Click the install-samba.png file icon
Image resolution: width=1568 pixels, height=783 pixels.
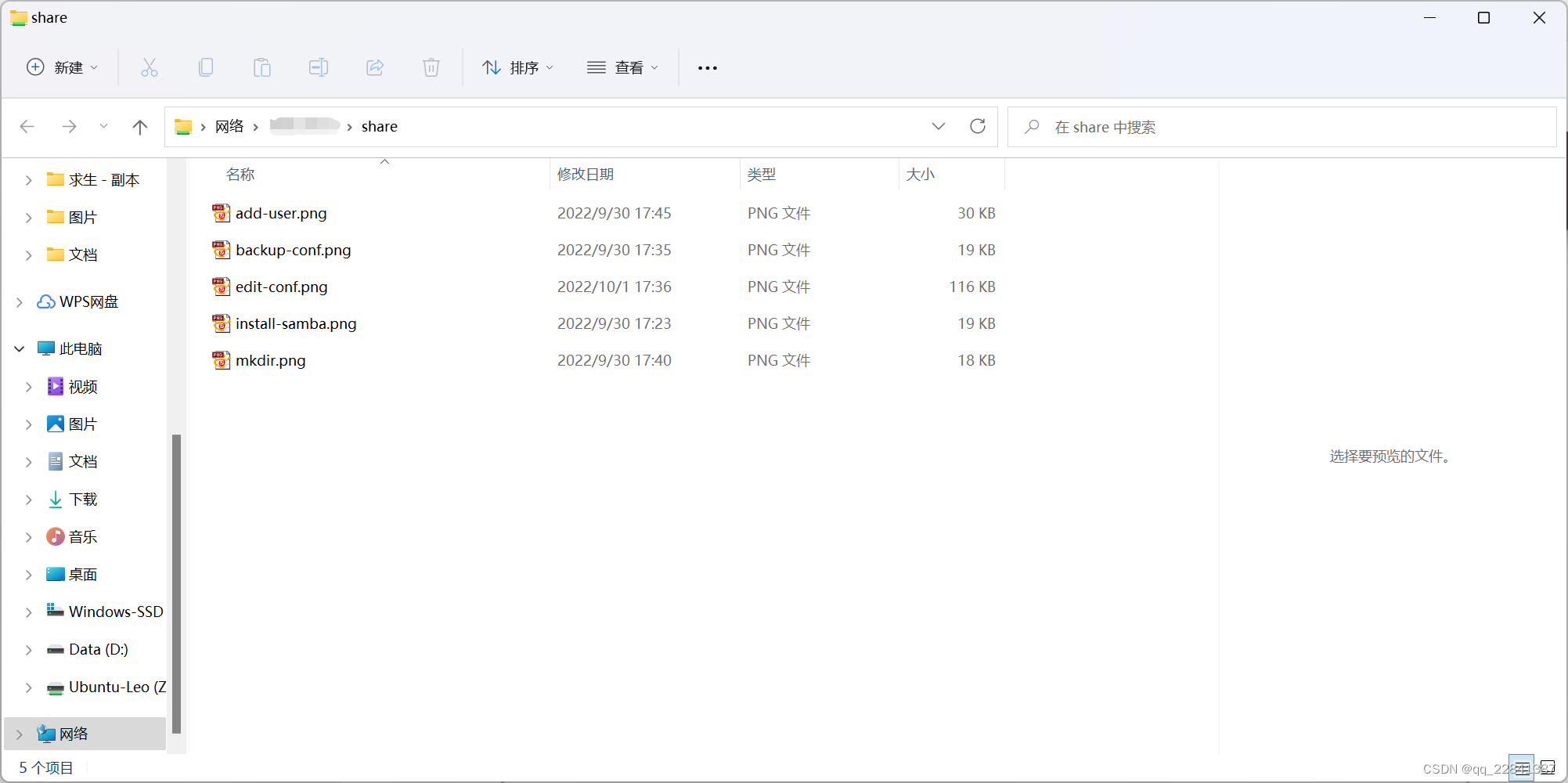222,323
